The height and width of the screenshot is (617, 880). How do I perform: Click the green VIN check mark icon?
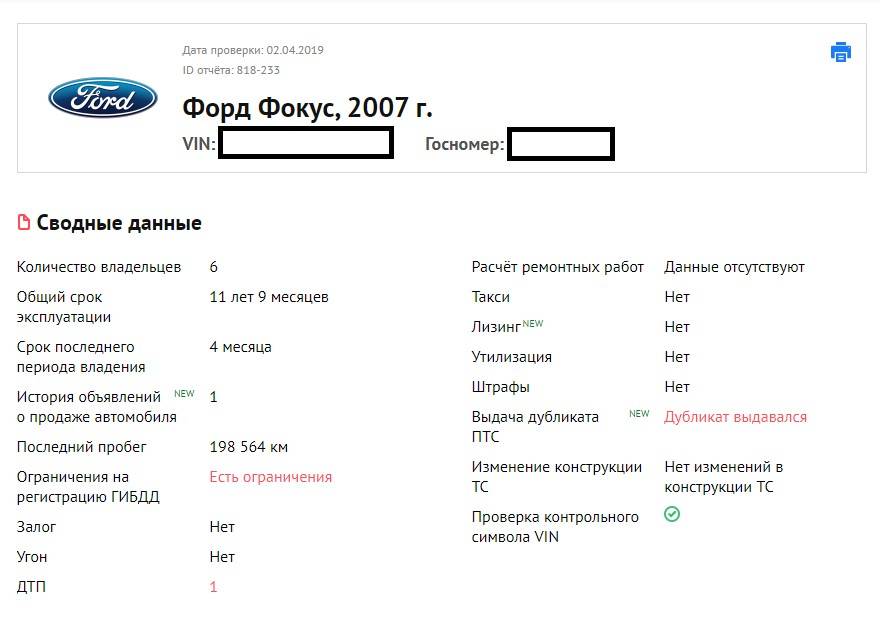tap(672, 514)
